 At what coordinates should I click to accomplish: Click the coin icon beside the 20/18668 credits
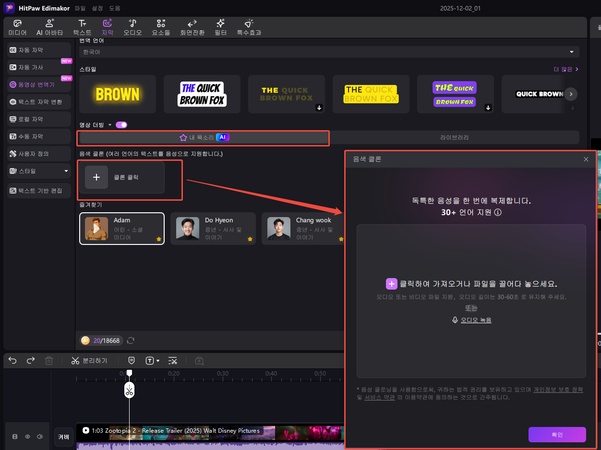tap(85, 340)
